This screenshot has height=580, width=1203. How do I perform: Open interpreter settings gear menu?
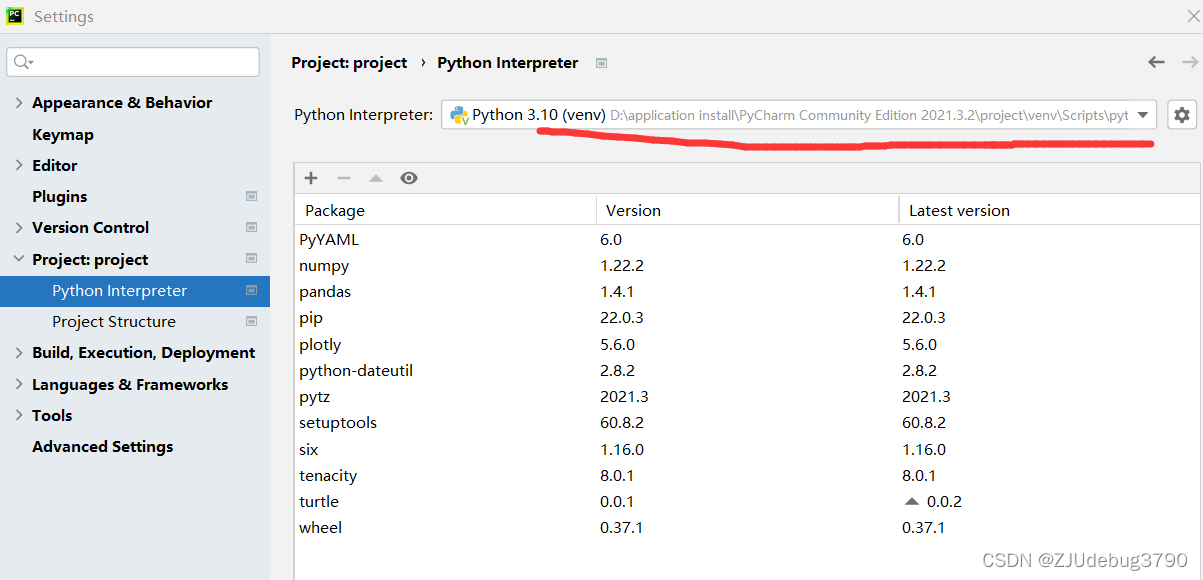(1182, 115)
